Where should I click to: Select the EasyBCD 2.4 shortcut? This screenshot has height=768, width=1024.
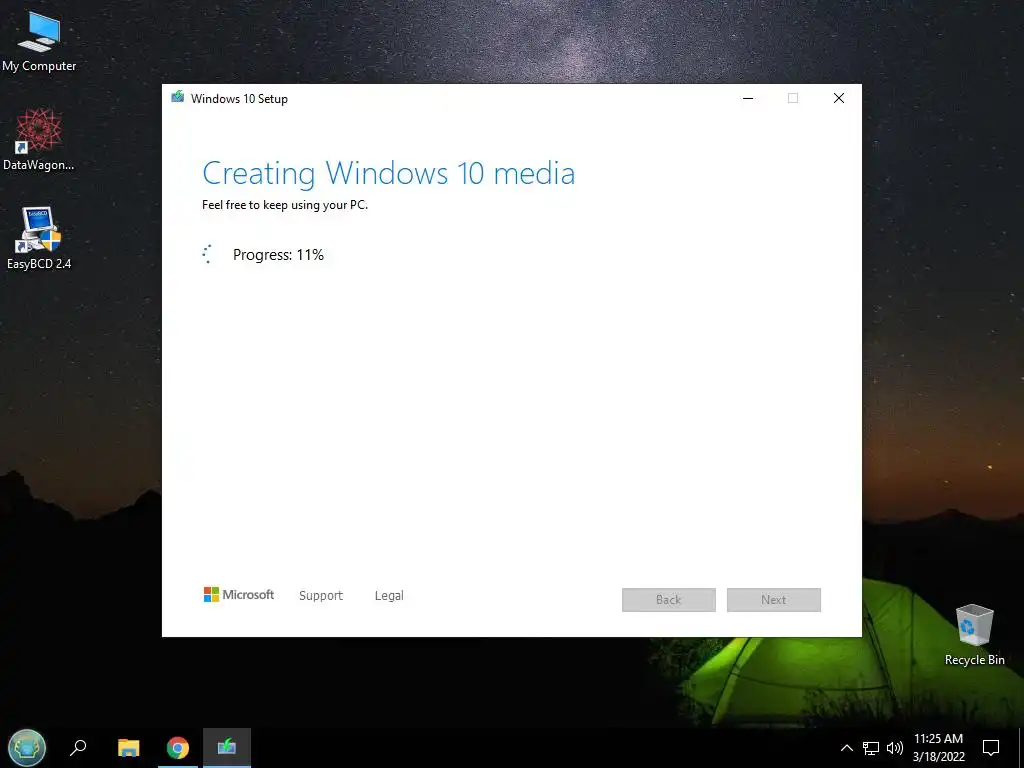pos(39,238)
